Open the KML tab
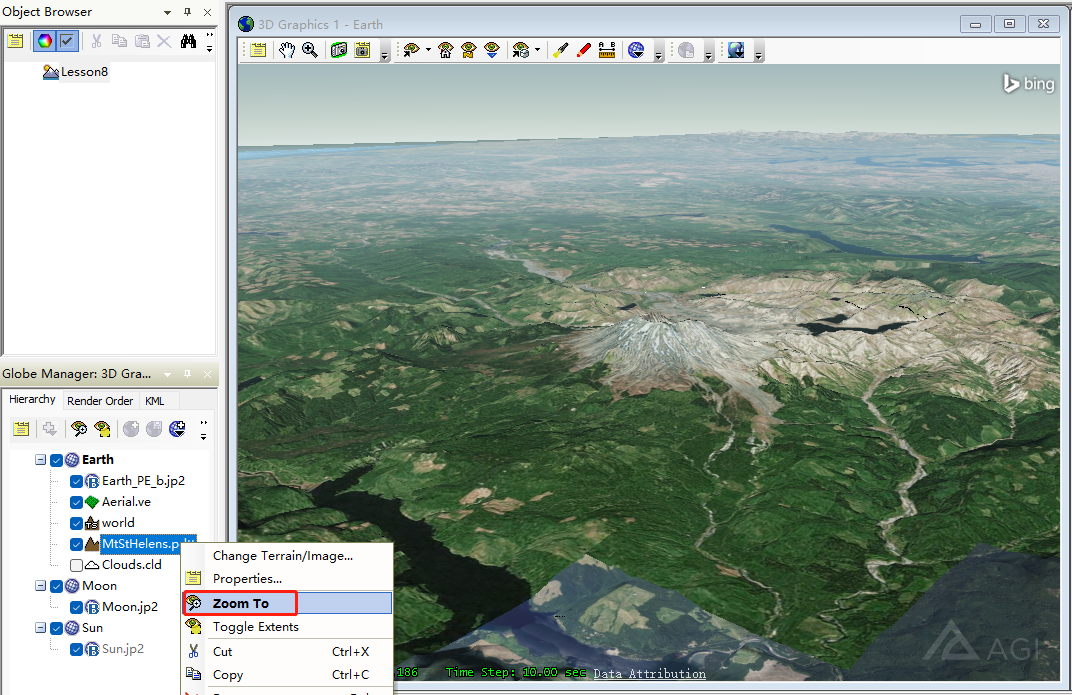The image size is (1072, 695). [x=155, y=401]
